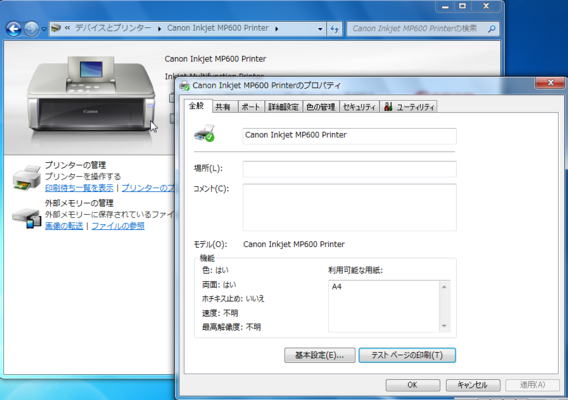Open 画像の転送 link

coord(64,226)
